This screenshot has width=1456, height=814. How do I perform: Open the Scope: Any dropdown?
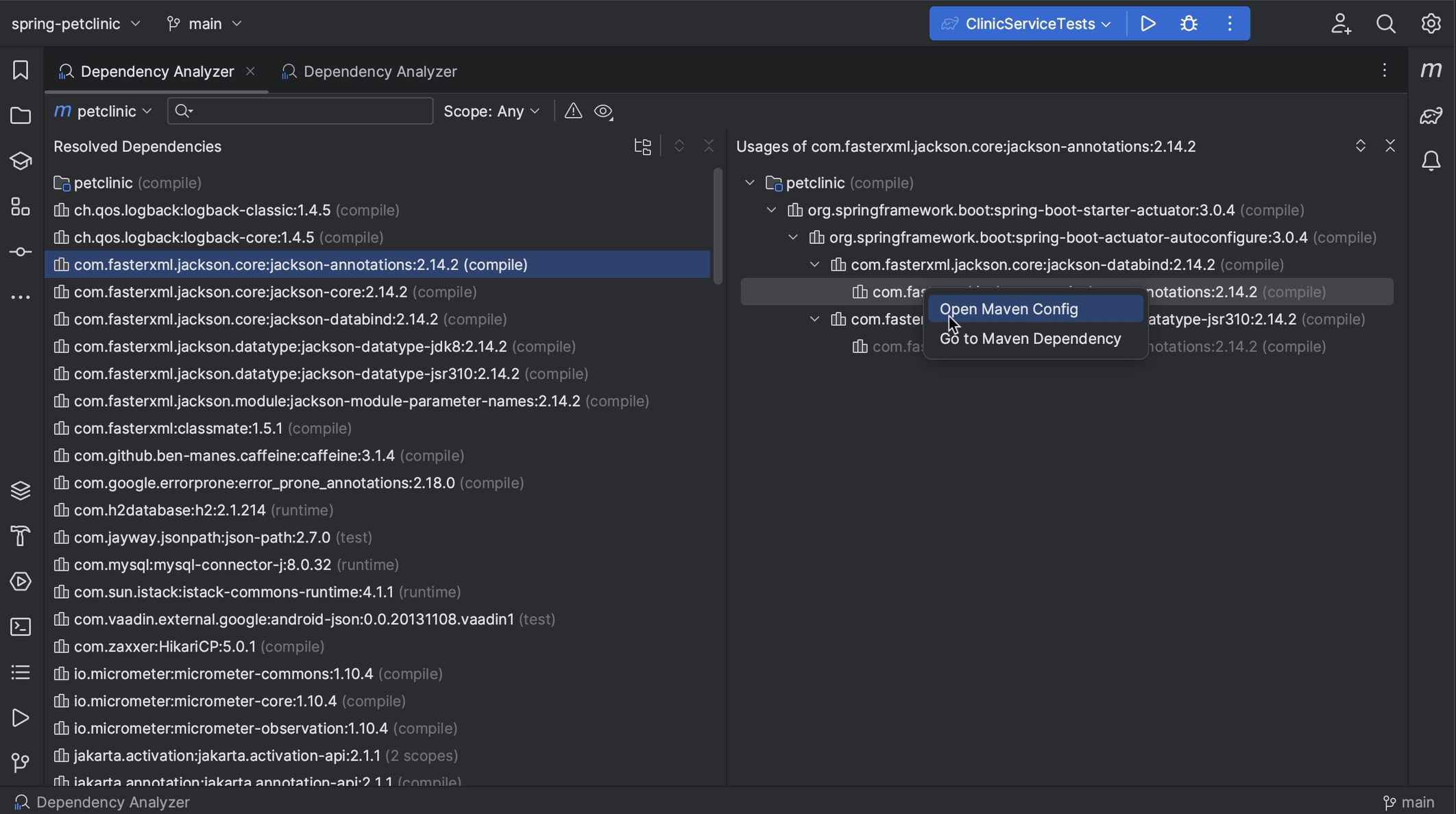coord(492,111)
